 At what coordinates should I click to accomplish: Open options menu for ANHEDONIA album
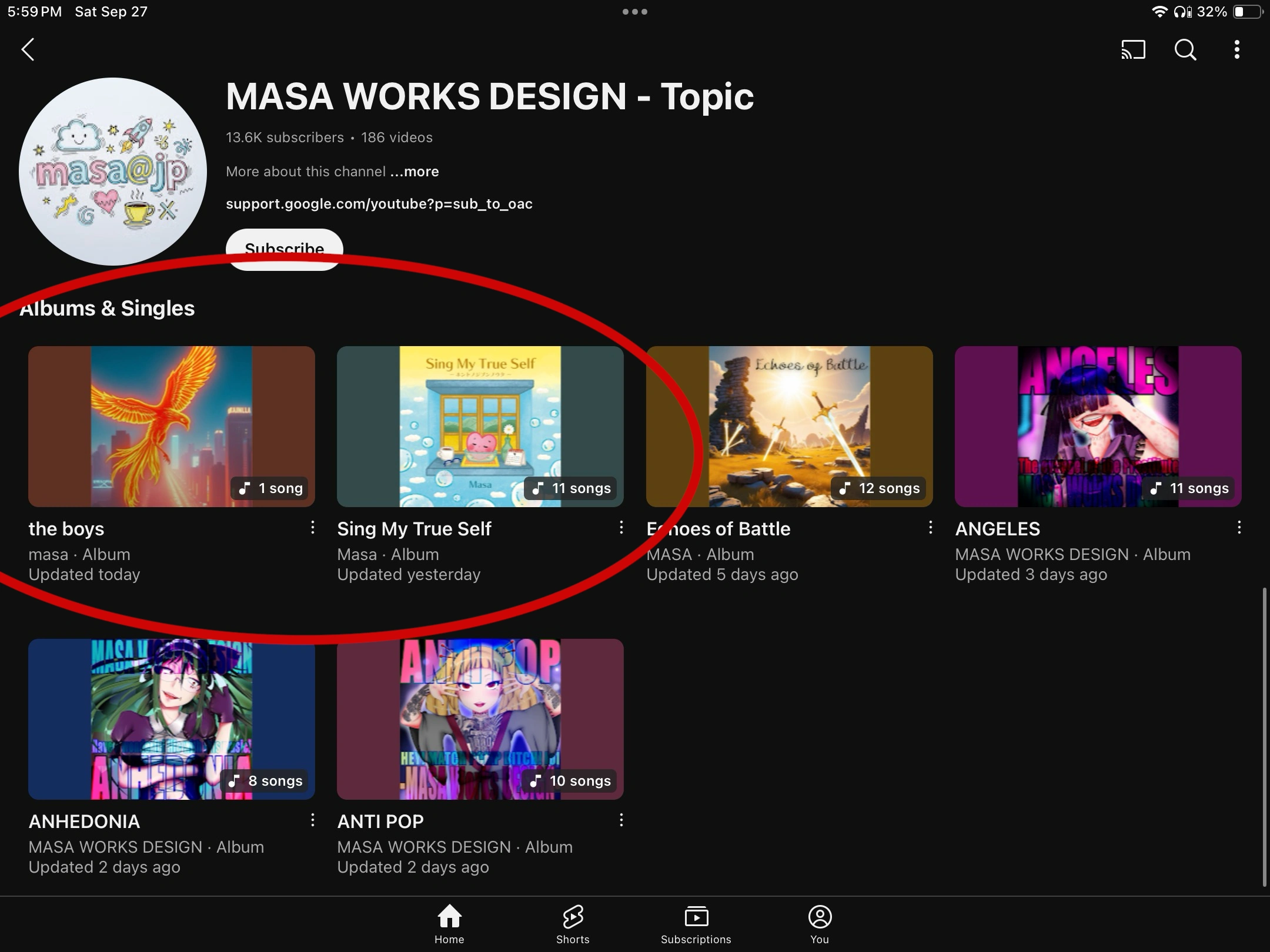tap(313, 820)
